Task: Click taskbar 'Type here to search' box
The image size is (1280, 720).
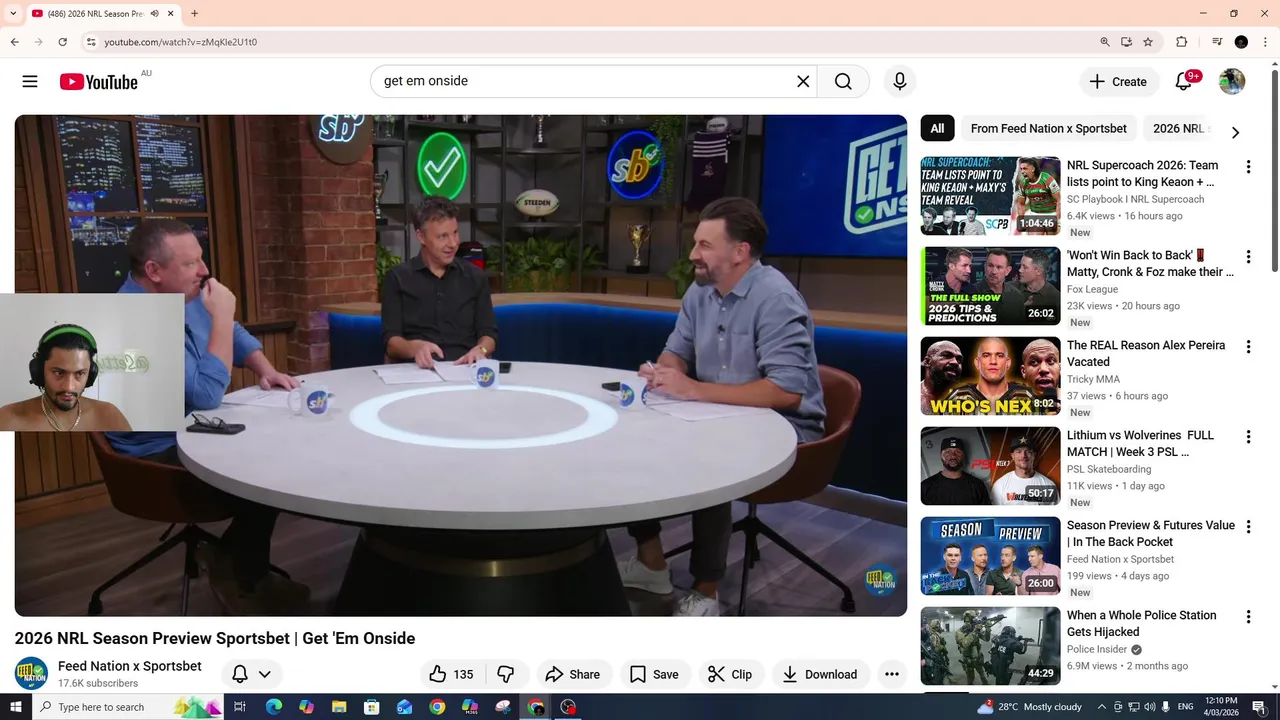Action: tap(128, 707)
